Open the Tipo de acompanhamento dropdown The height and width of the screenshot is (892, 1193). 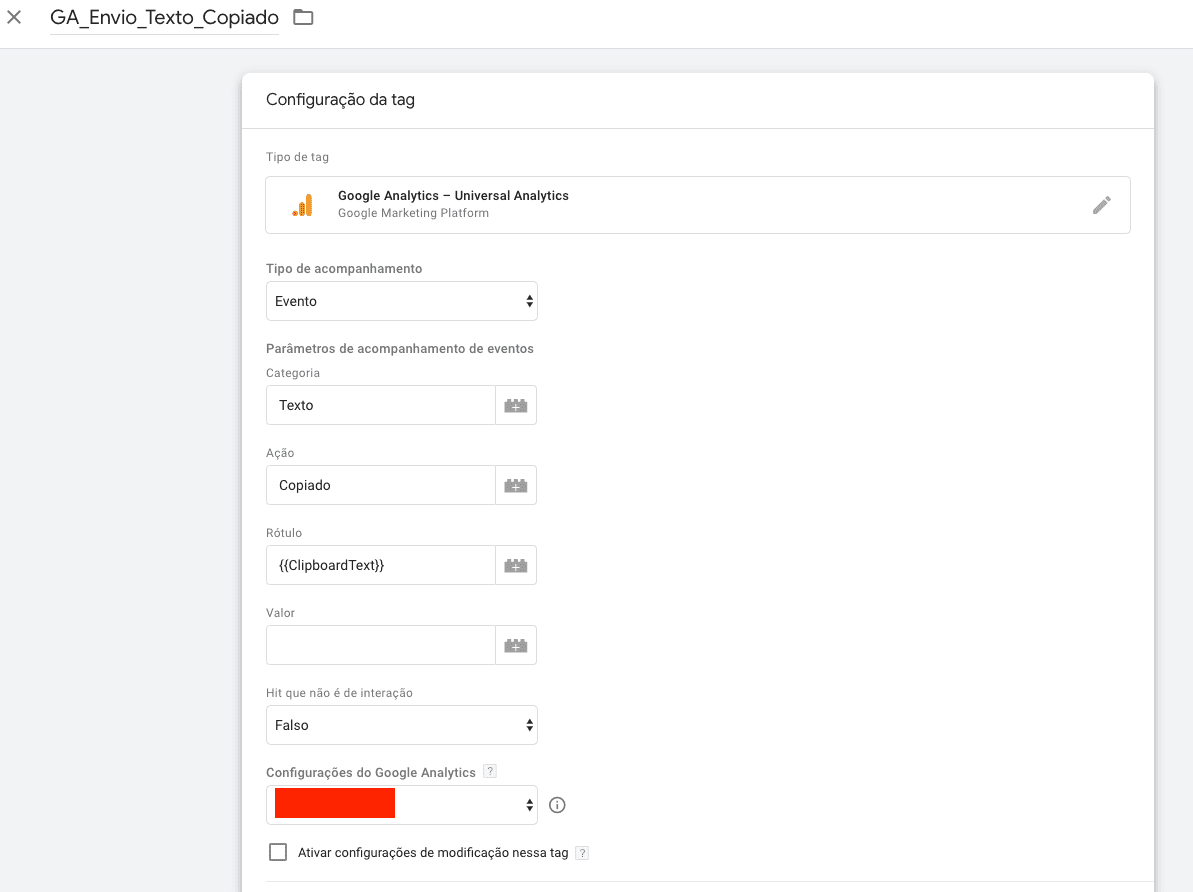pos(402,301)
